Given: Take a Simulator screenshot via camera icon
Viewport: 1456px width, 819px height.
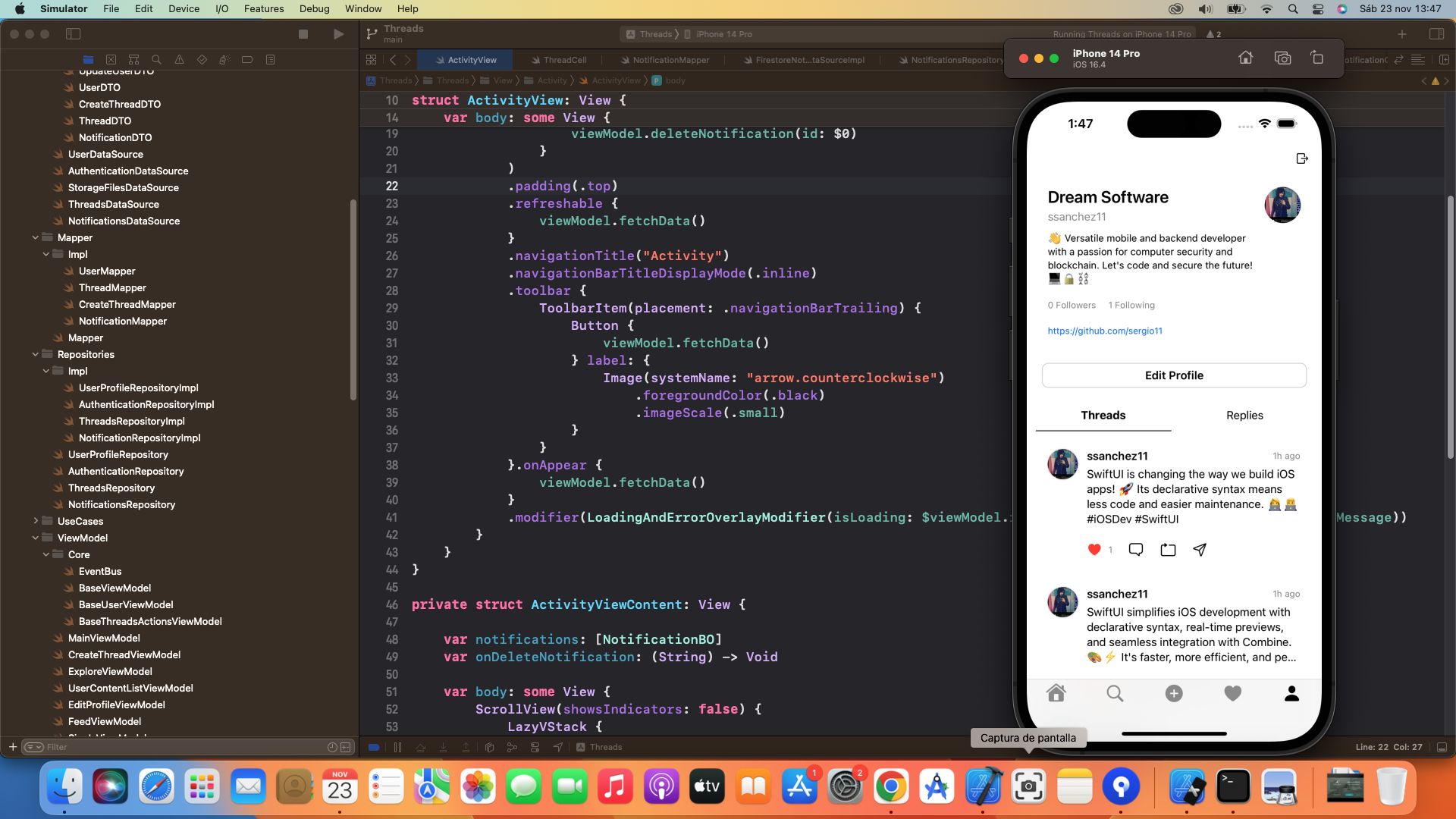Looking at the screenshot, I should [1282, 58].
